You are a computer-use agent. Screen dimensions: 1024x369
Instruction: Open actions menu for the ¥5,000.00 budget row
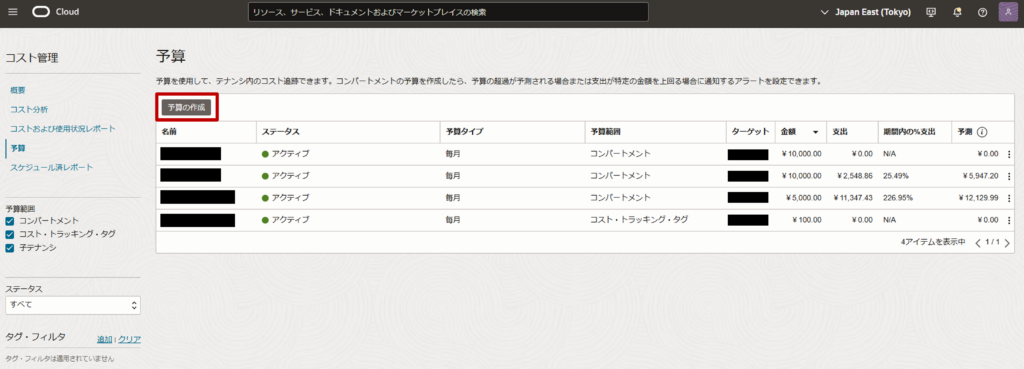[x=1009, y=197]
